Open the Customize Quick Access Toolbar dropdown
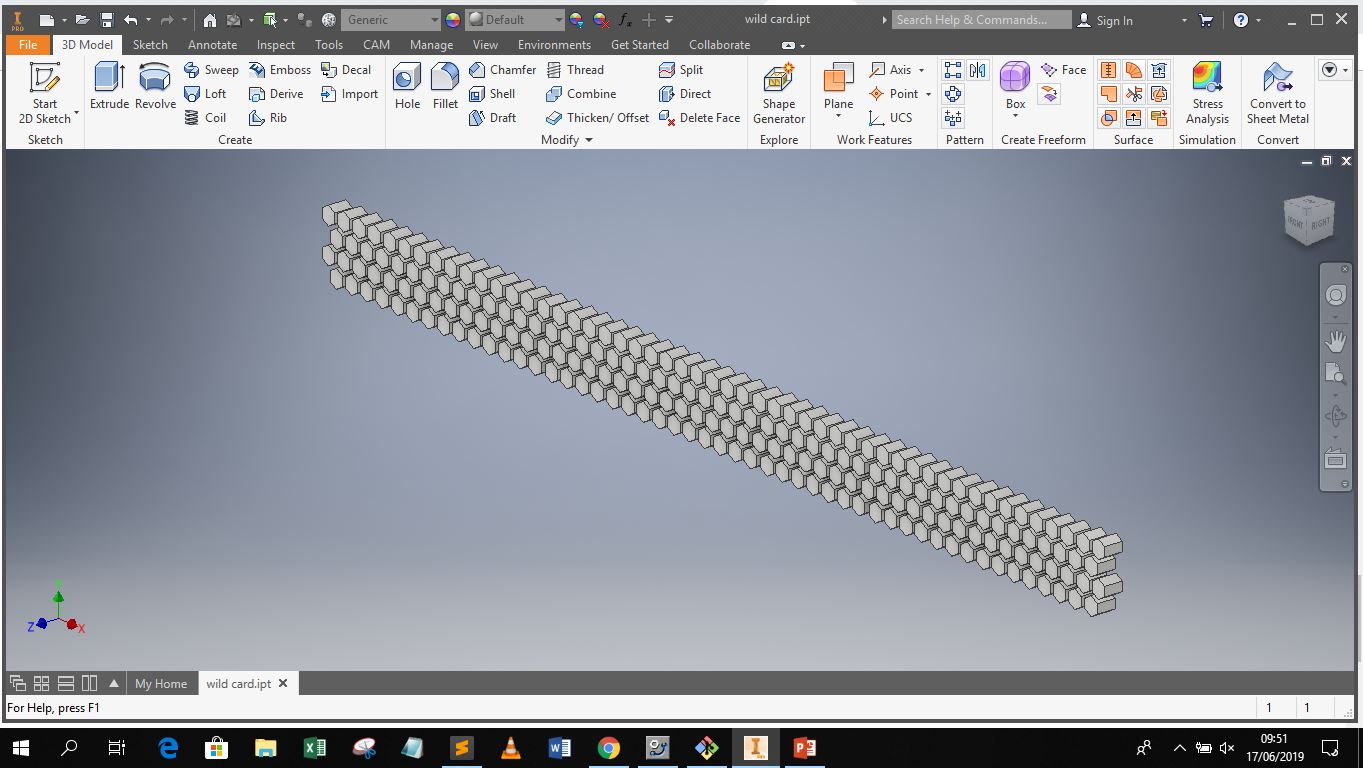 [669, 19]
